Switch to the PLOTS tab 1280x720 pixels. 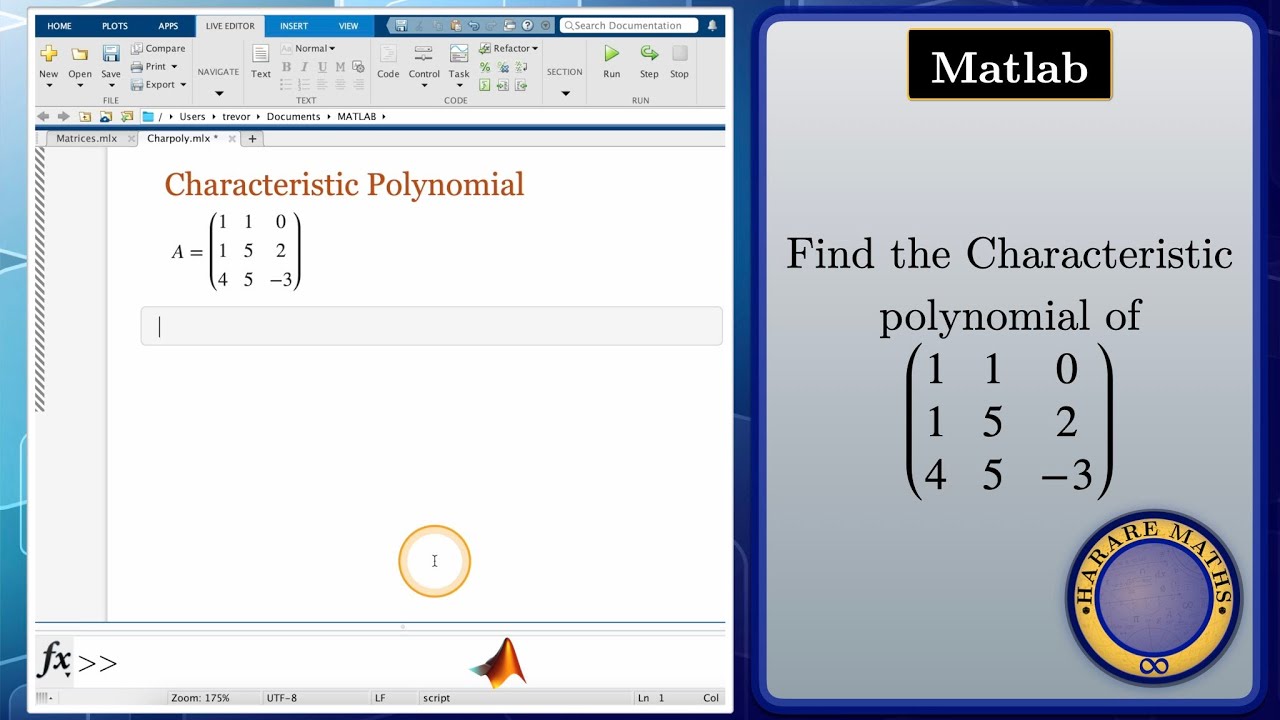115,26
